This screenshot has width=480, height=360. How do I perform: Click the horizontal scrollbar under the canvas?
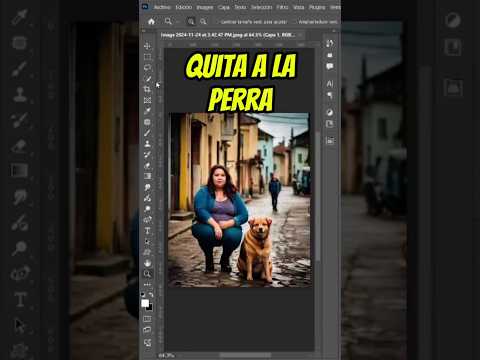pyautogui.click(x=246, y=355)
